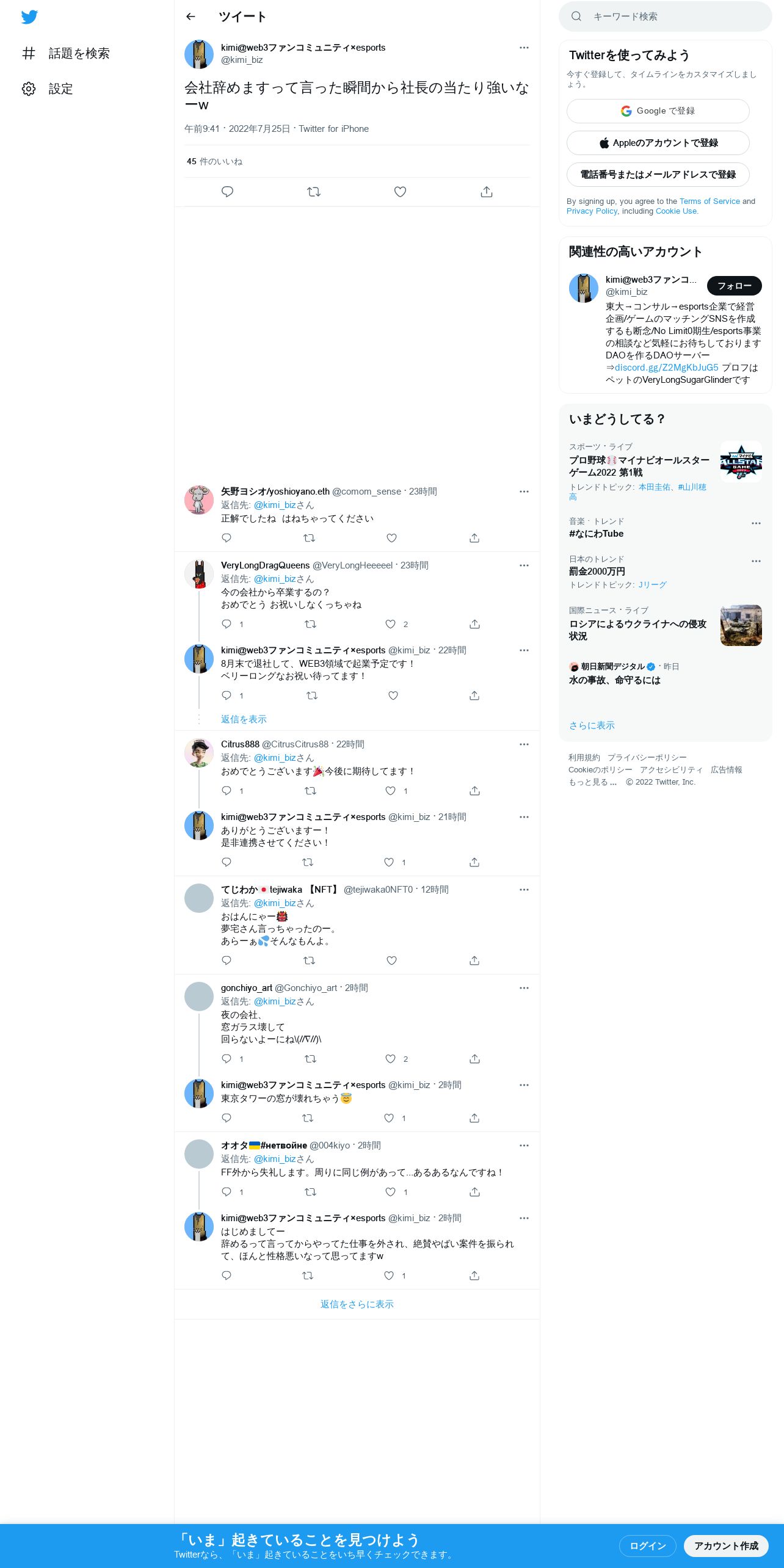Like the Citrus888 reply
The width and height of the screenshot is (784, 1568).
[391, 791]
